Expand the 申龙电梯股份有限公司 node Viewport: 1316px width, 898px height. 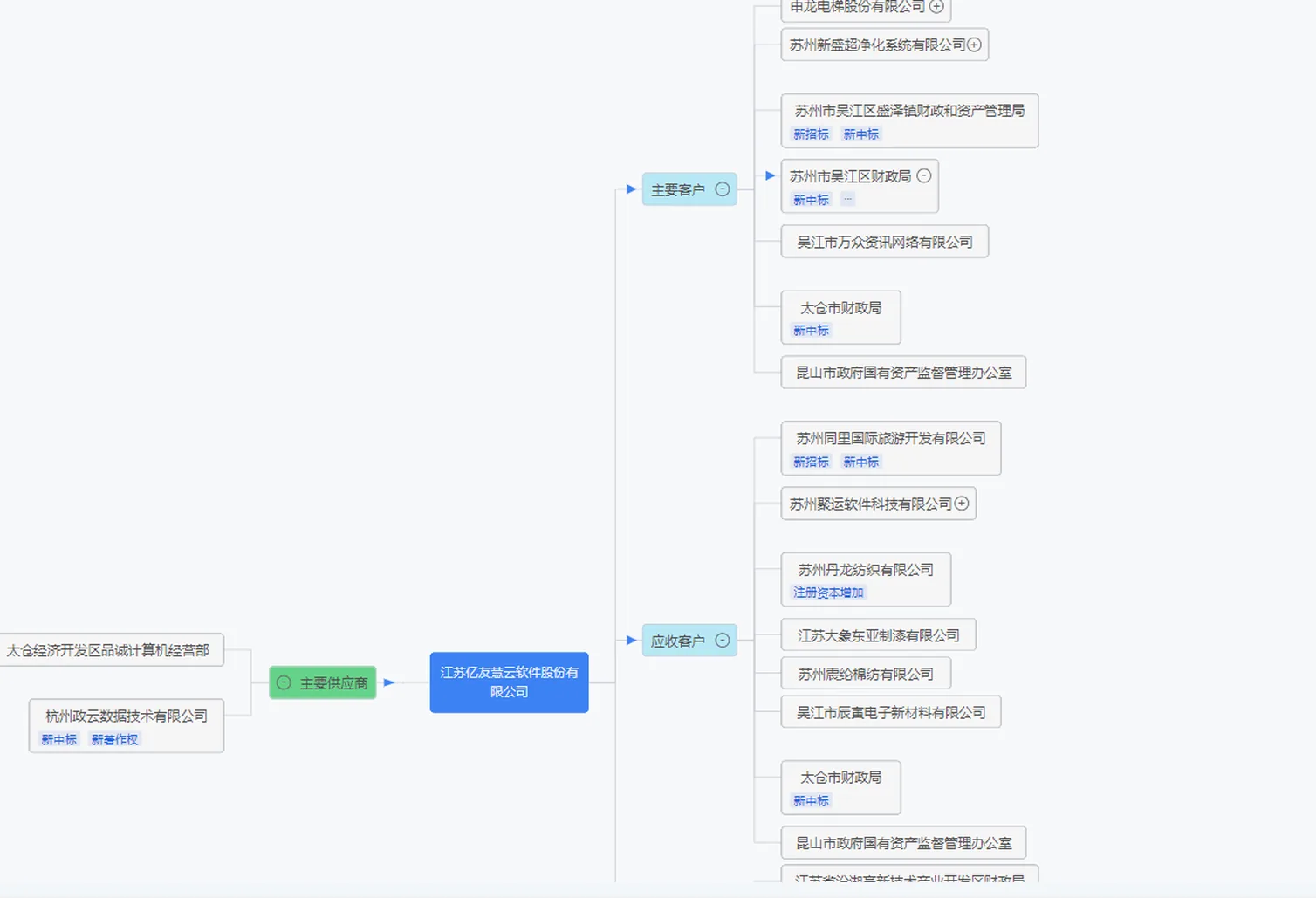coord(936,7)
